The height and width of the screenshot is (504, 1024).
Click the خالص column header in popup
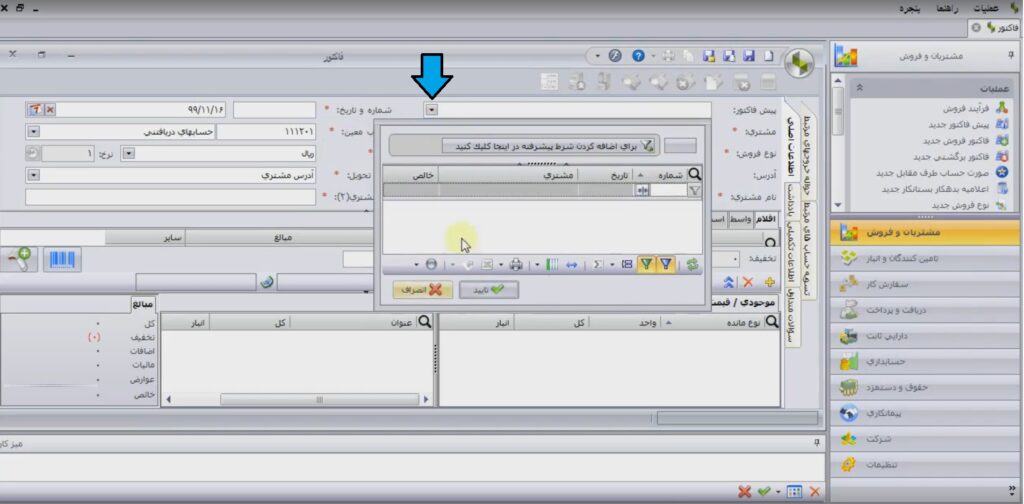(x=411, y=174)
